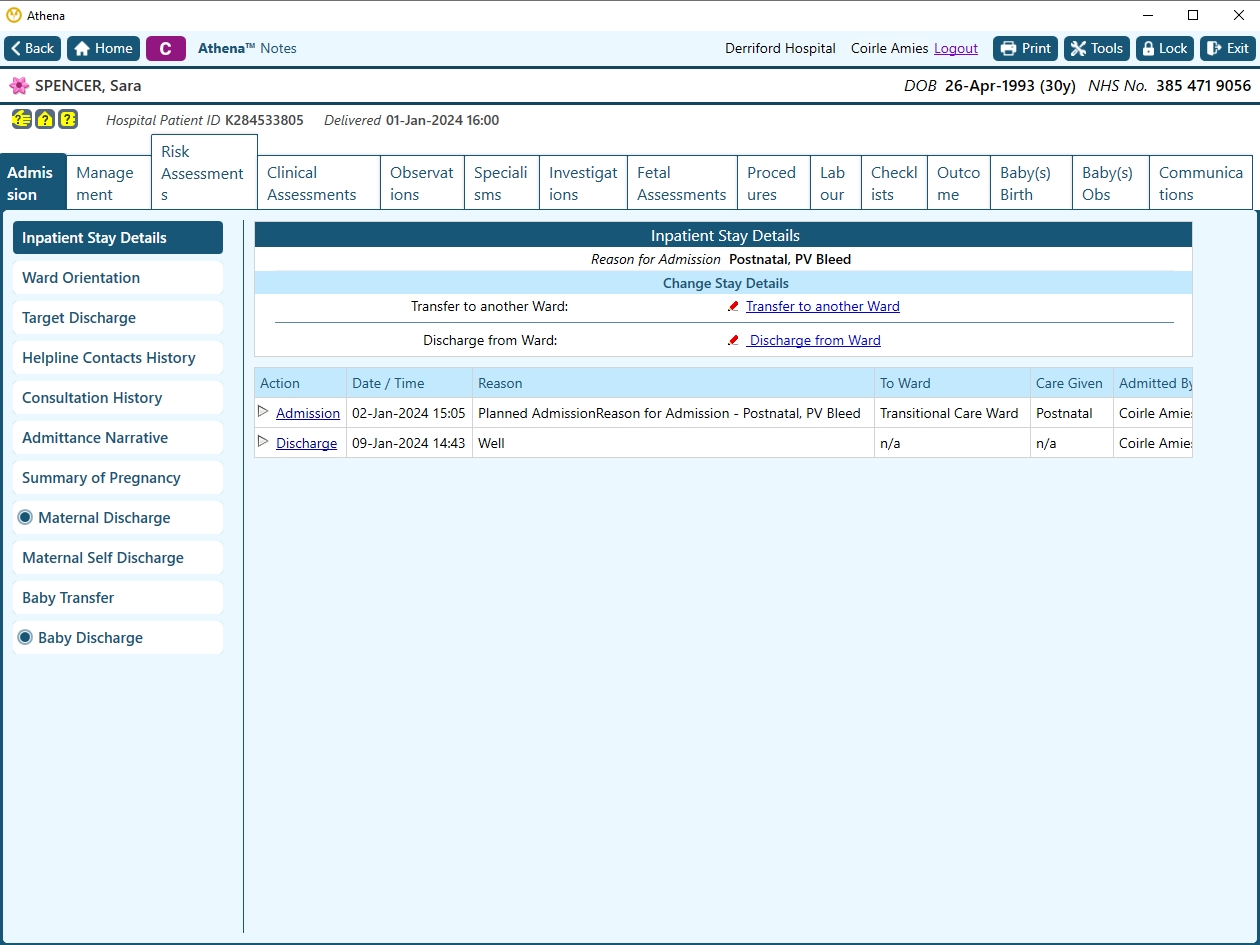Screen dimensions: 1260x945
Task: Select the Admission tab
Action: pyautogui.click(x=34, y=183)
